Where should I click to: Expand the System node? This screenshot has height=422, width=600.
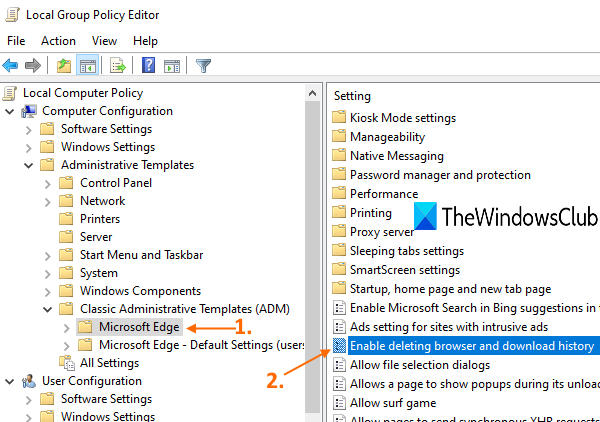click(48, 274)
